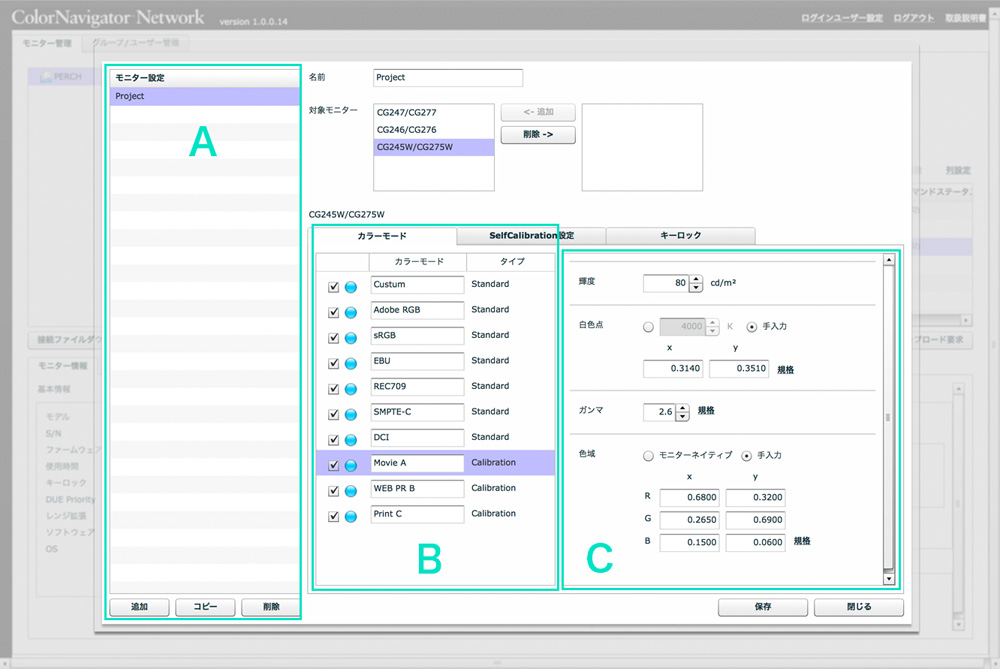Switch to the SelfCalibration設定 tab

tap(531, 236)
